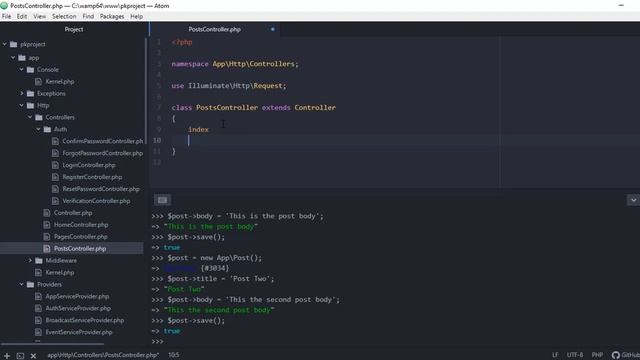Expand the Exceptions folder chevron

pos(22,93)
